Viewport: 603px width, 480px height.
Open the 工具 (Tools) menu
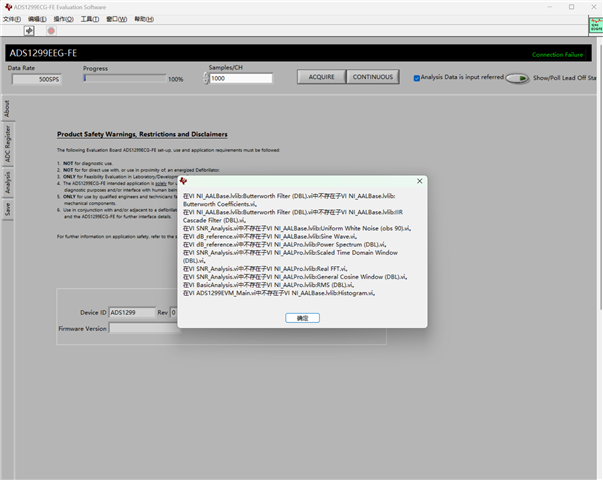[x=90, y=19]
